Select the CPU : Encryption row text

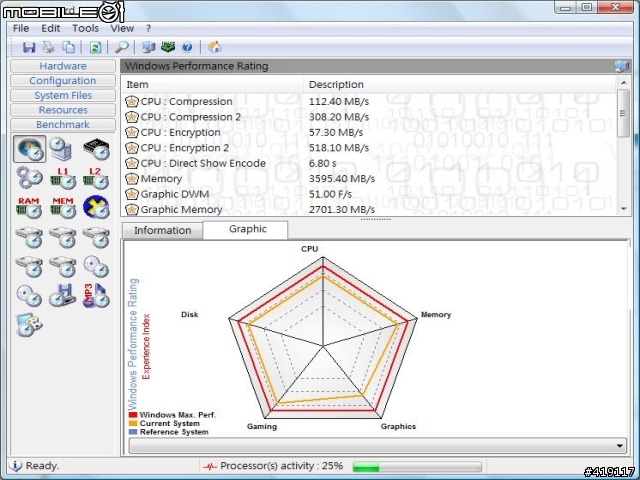pyautogui.click(x=180, y=133)
